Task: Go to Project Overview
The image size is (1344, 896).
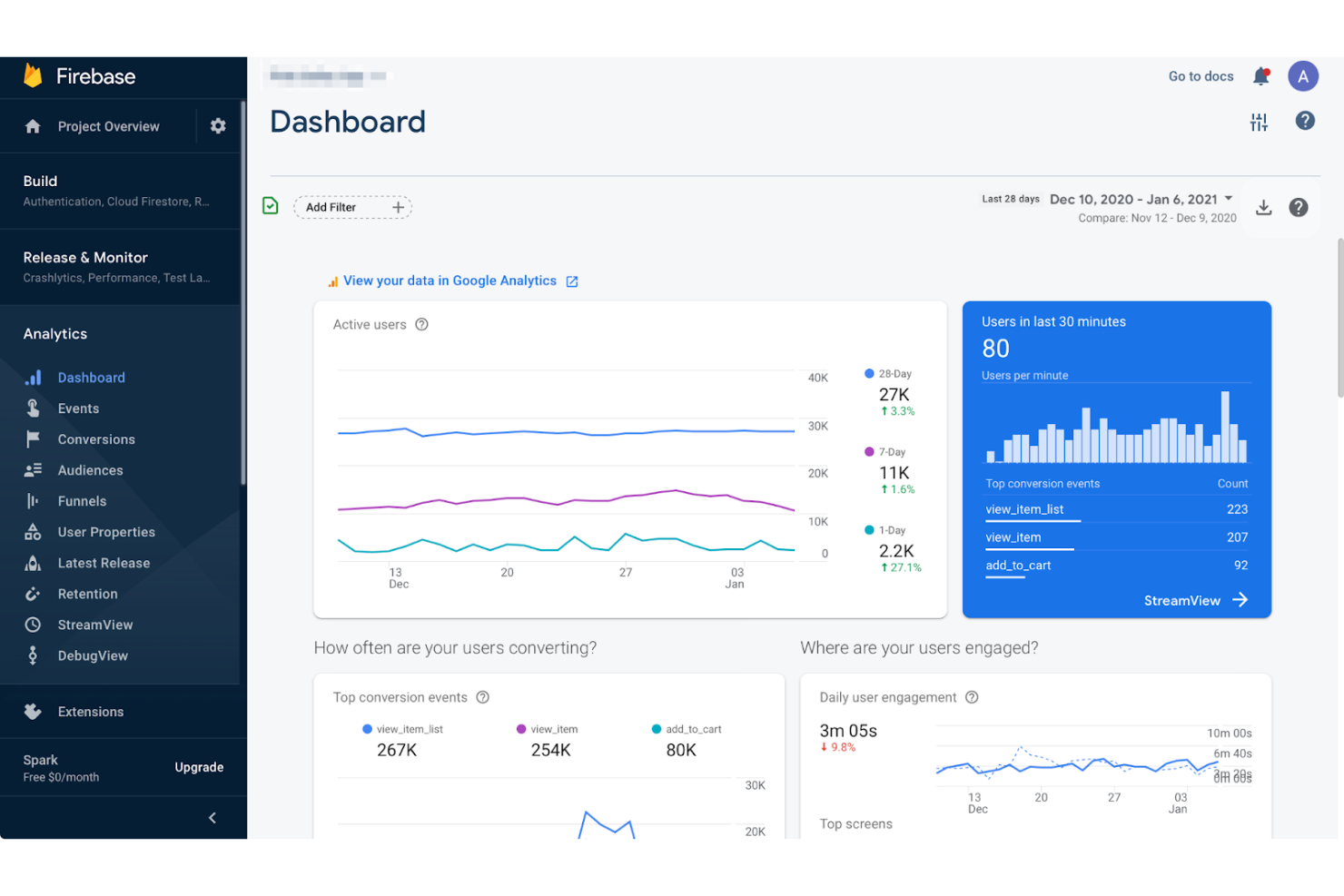Action: (108, 125)
